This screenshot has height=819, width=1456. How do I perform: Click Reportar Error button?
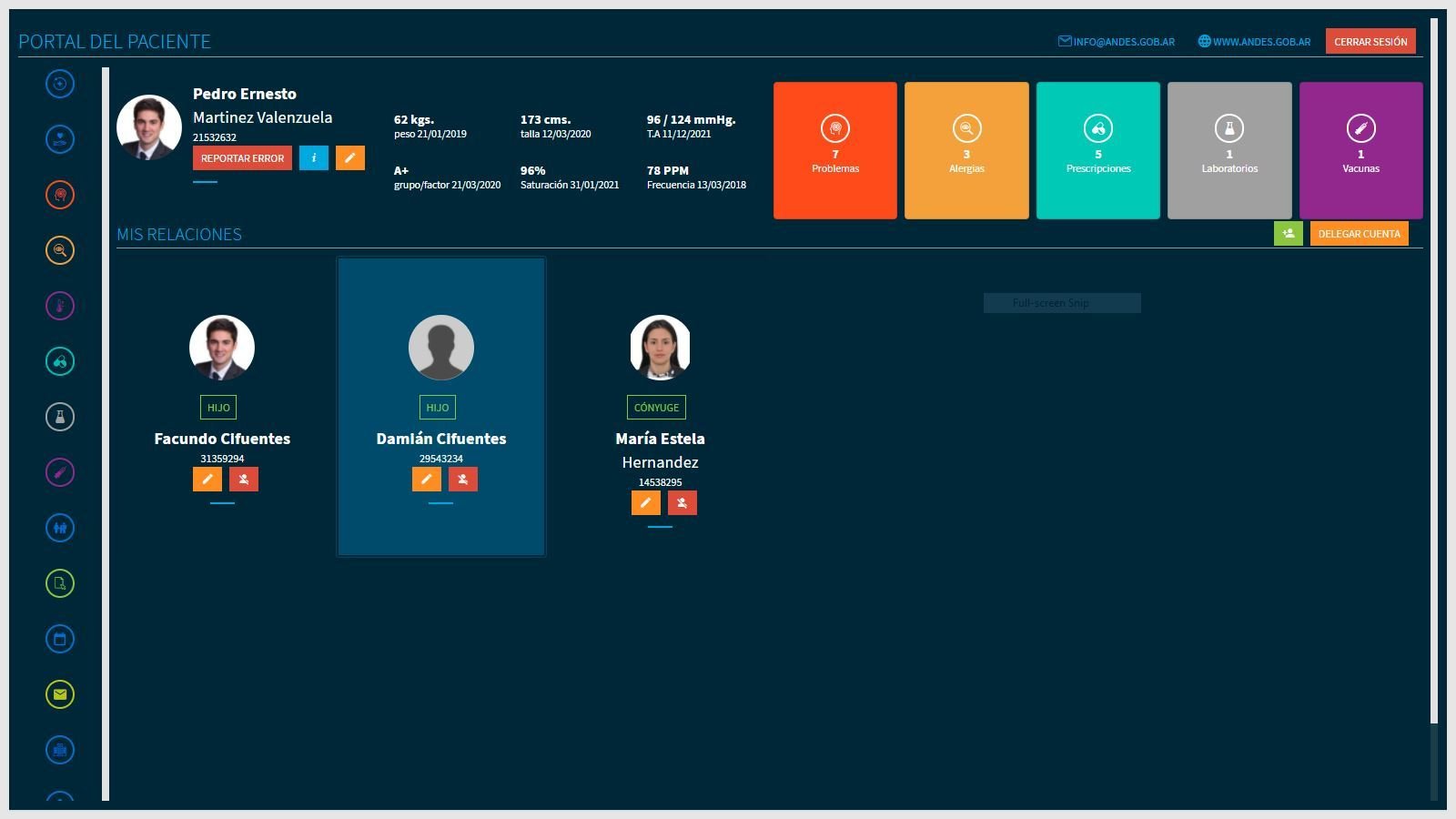[x=242, y=158]
